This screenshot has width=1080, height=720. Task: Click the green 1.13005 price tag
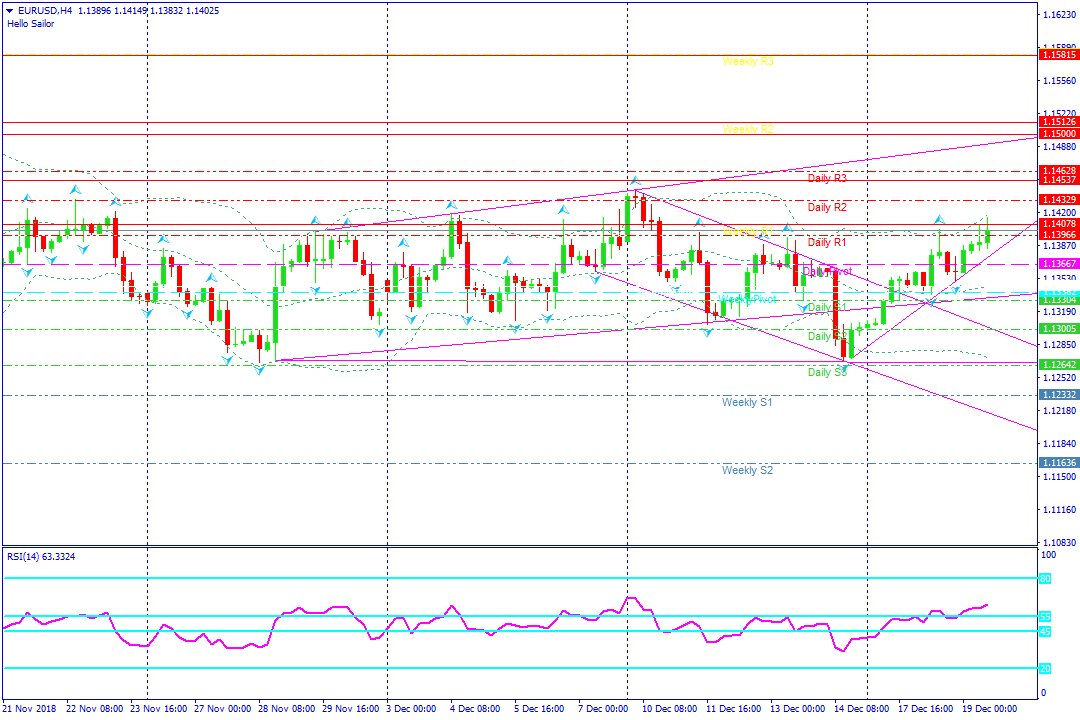[x=1059, y=329]
